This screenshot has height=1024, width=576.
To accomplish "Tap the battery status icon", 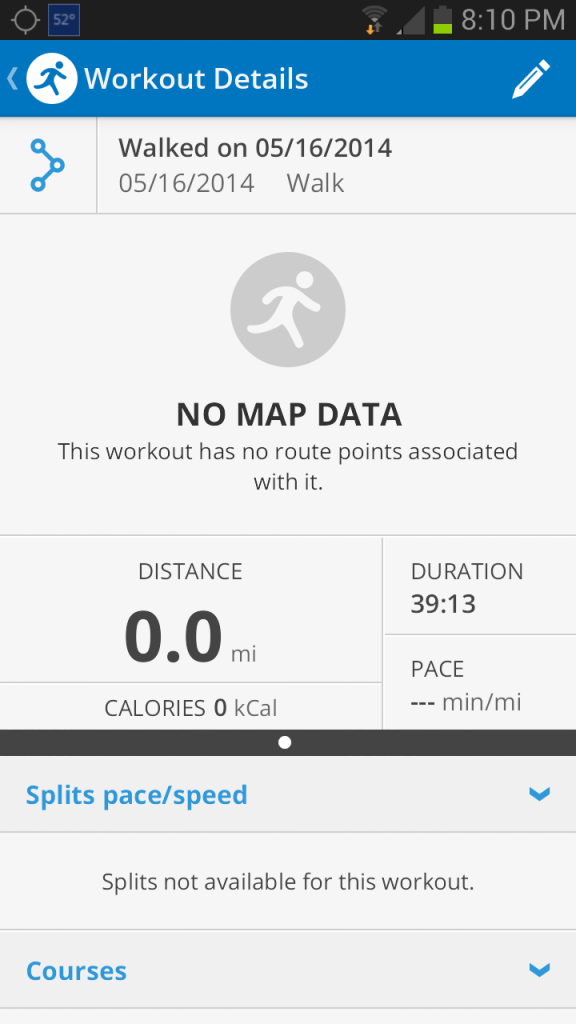I will coord(442,20).
